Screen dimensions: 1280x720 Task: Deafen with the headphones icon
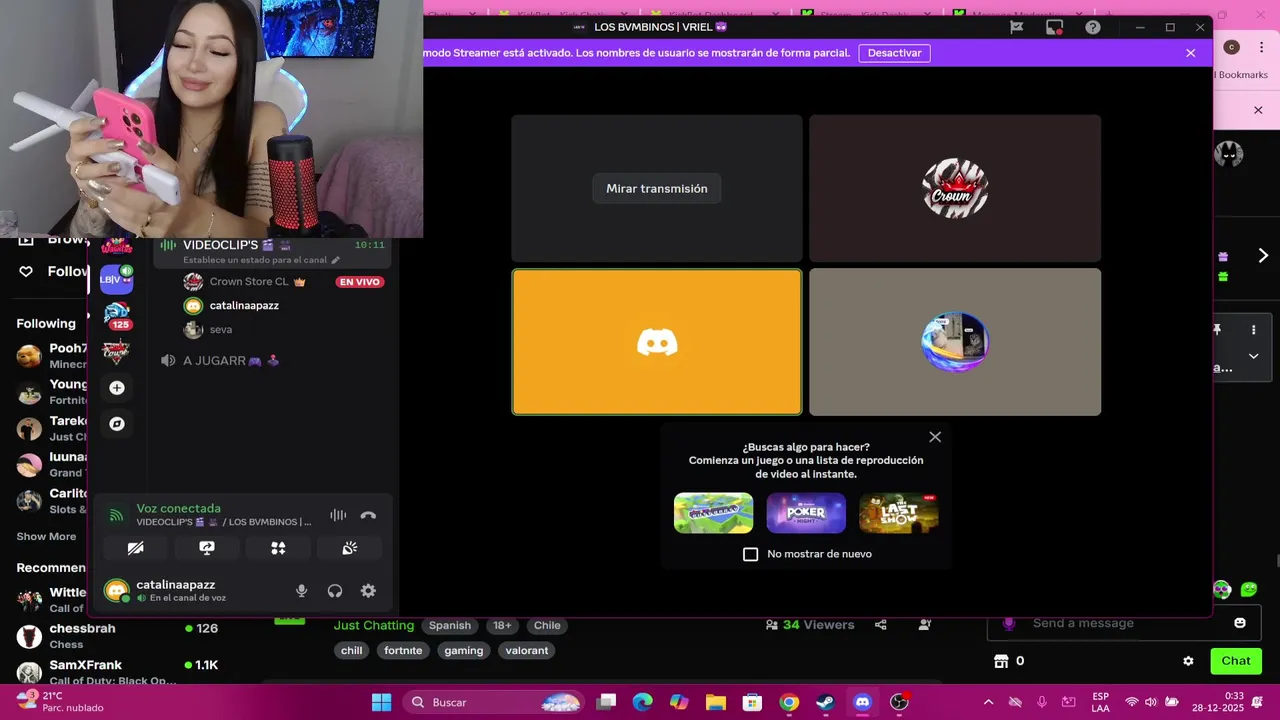(335, 591)
